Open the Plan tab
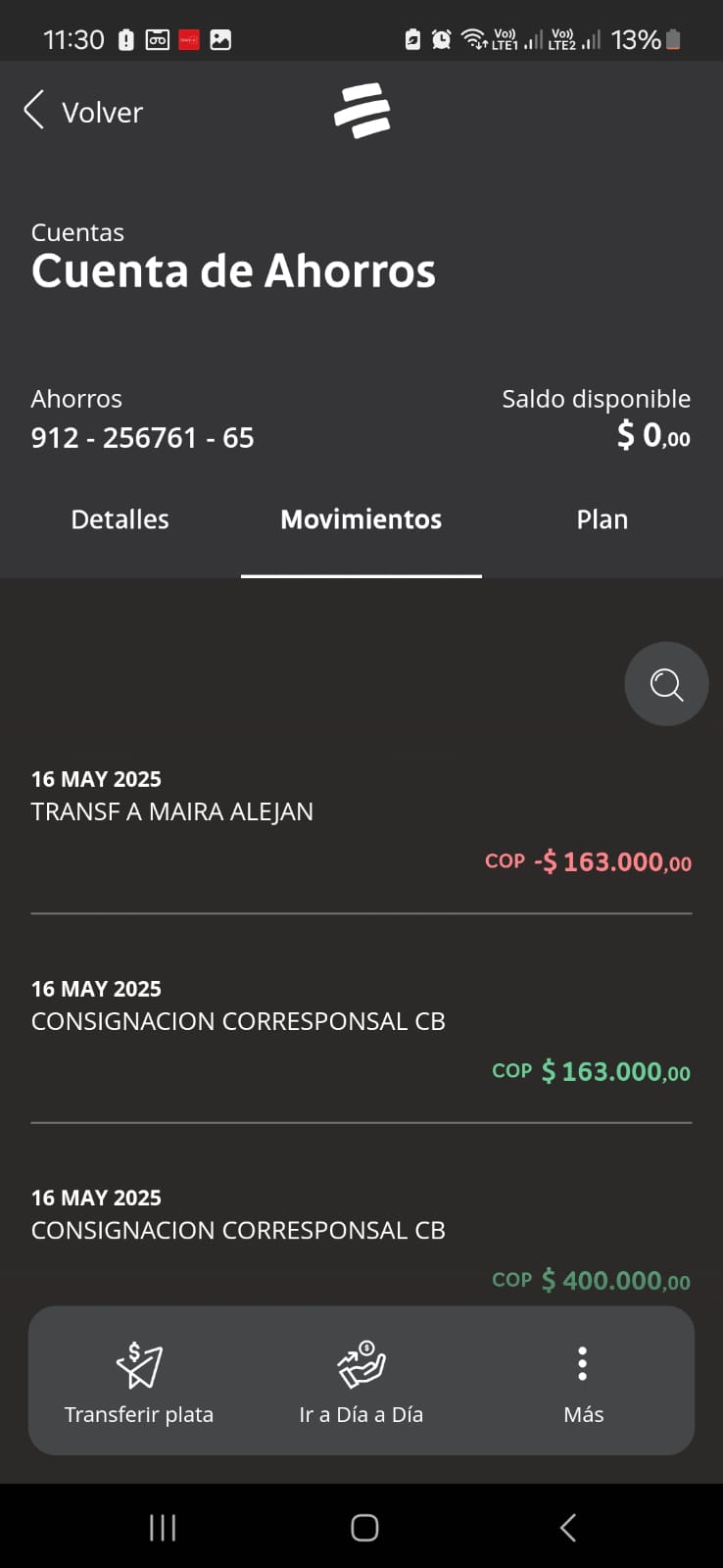This screenshot has height=1568, width=723. point(602,519)
